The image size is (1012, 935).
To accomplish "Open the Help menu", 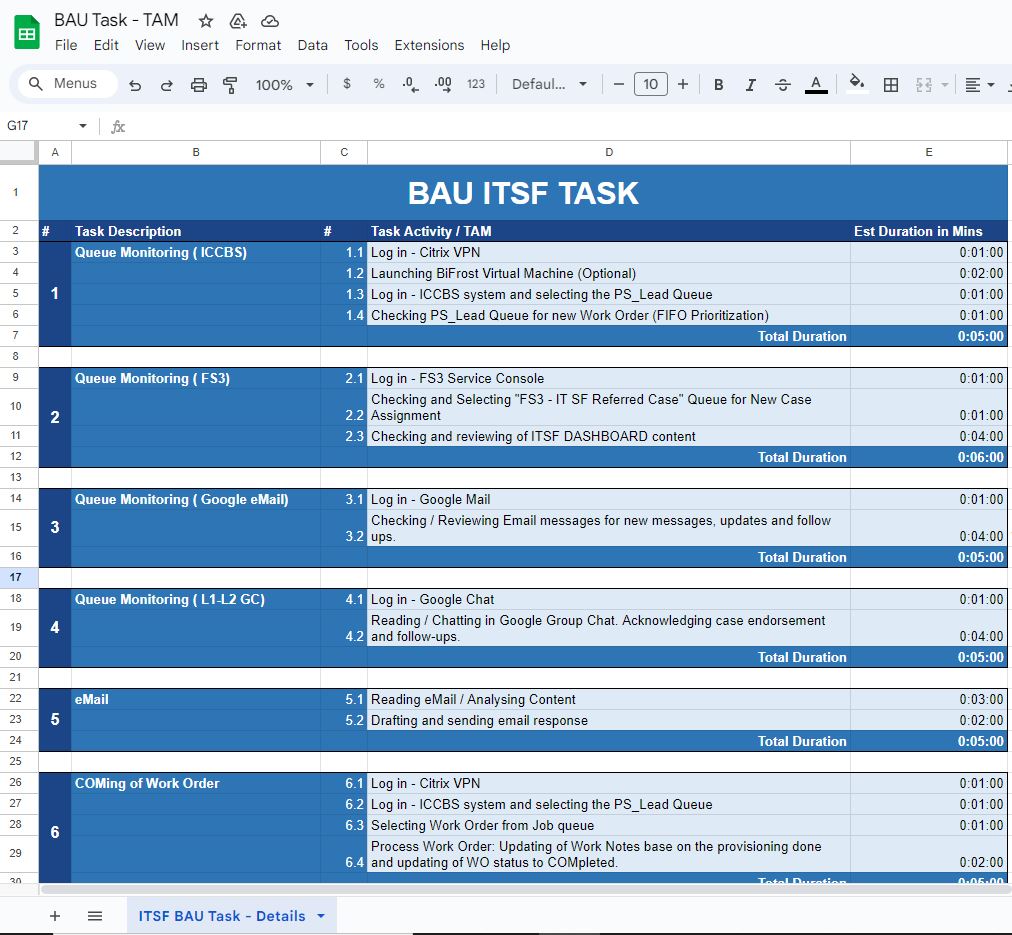I will pyautogui.click(x=495, y=45).
